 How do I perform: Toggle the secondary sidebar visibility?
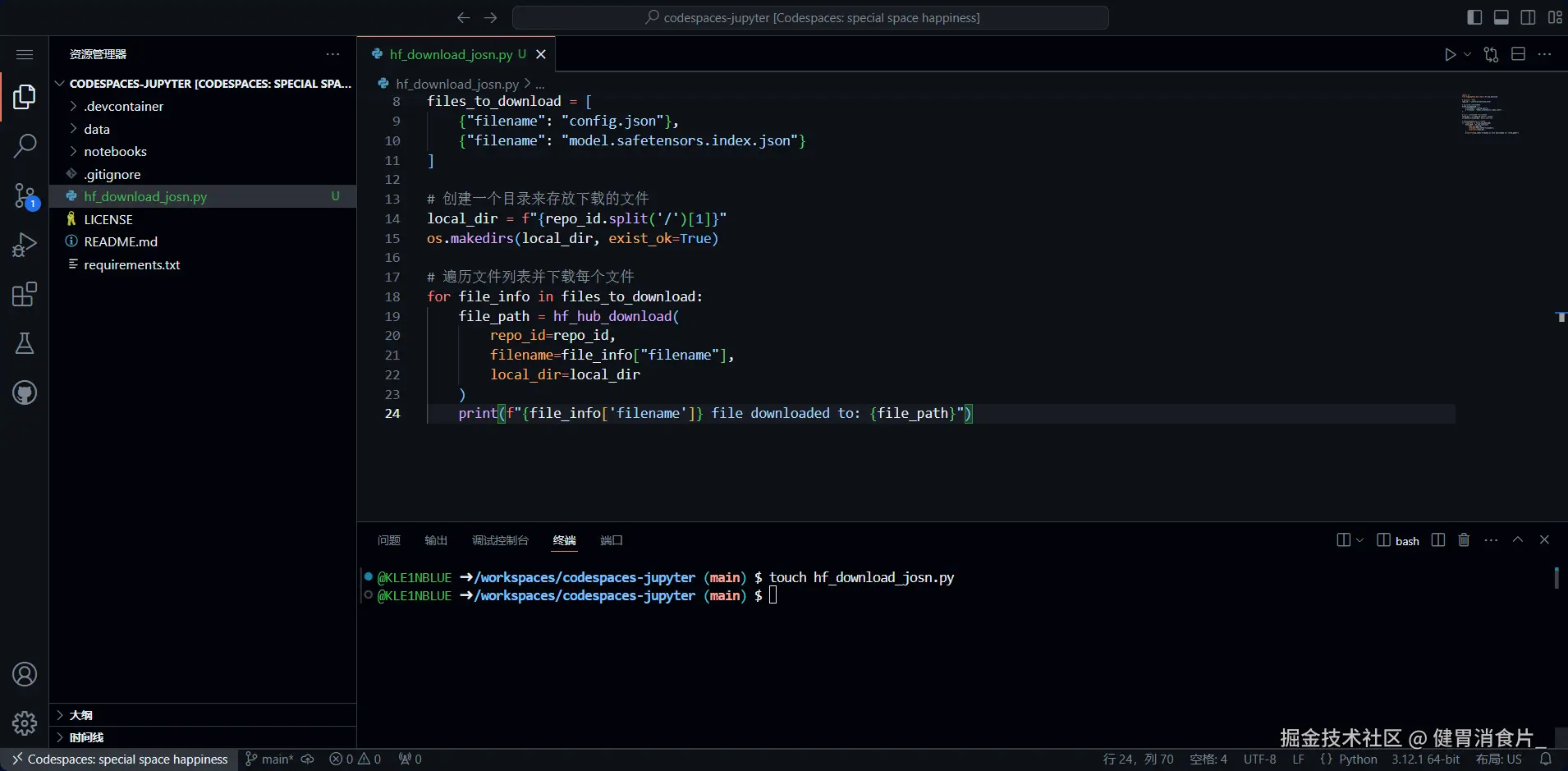click(1528, 17)
